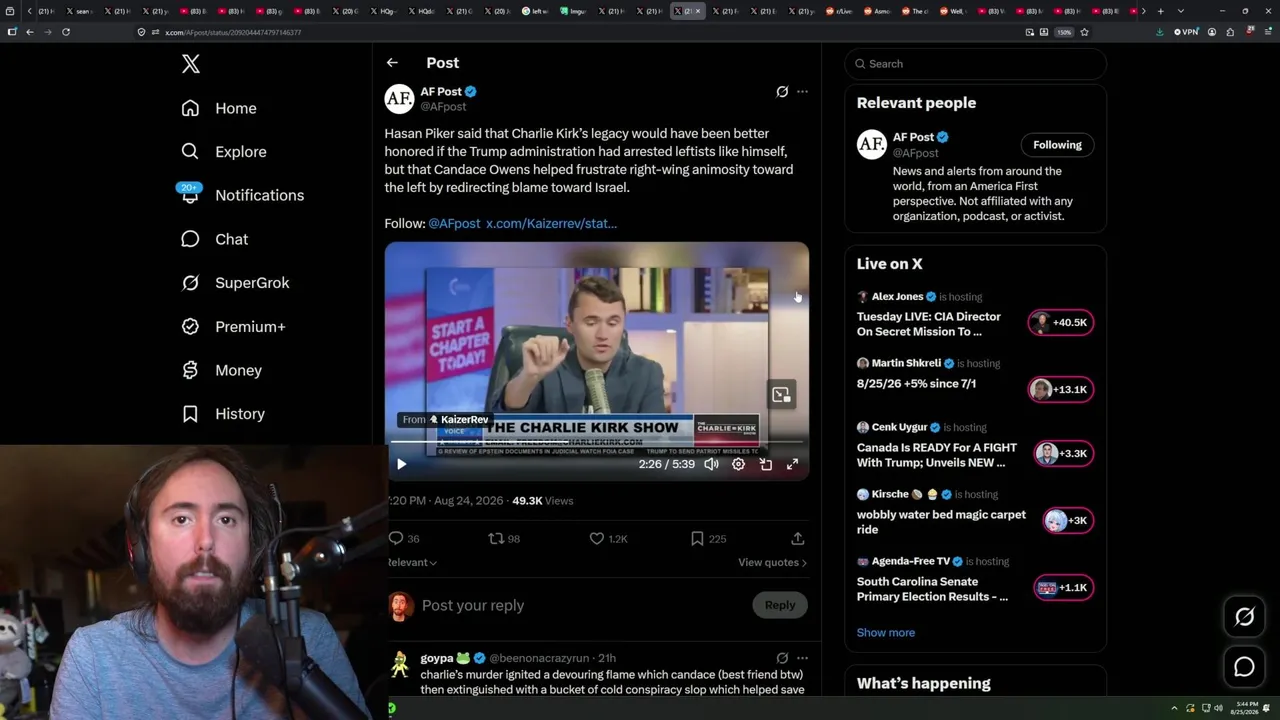Click the AF Post avatar on the post
The height and width of the screenshot is (720, 1280).
pos(399,98)
